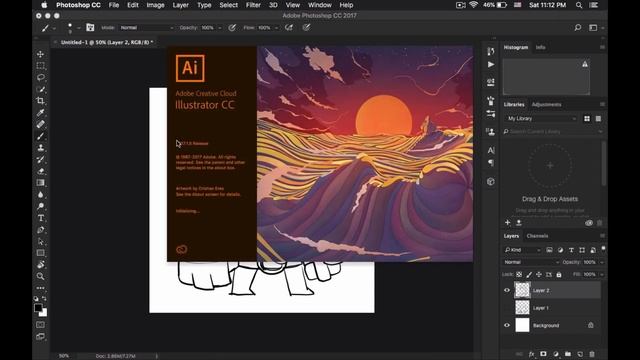Select the Zoom tool
Viewport: 640px width, 360px height.
click(x=40, y=276)
